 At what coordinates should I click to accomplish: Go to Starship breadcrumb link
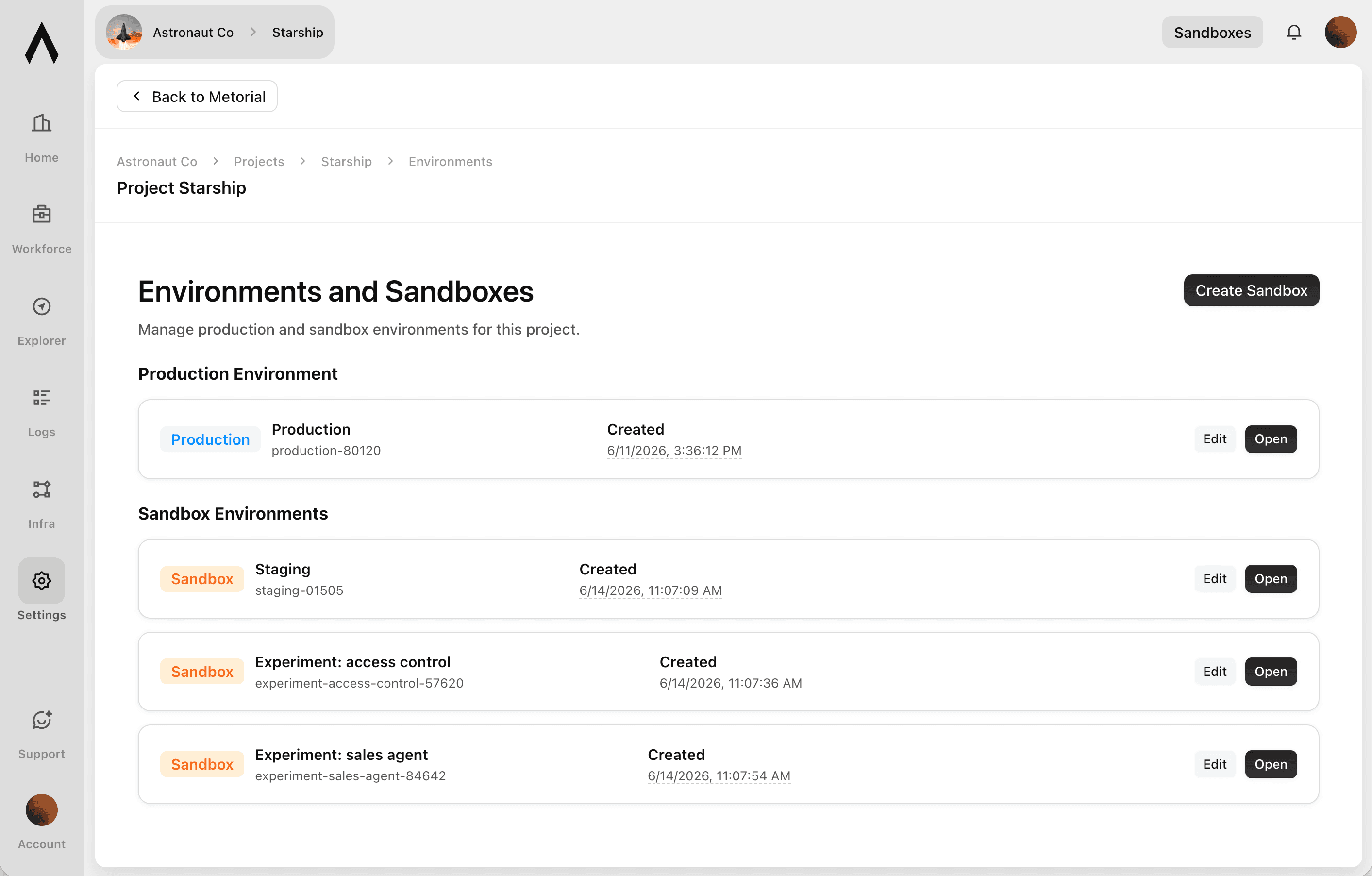point(346,161)
